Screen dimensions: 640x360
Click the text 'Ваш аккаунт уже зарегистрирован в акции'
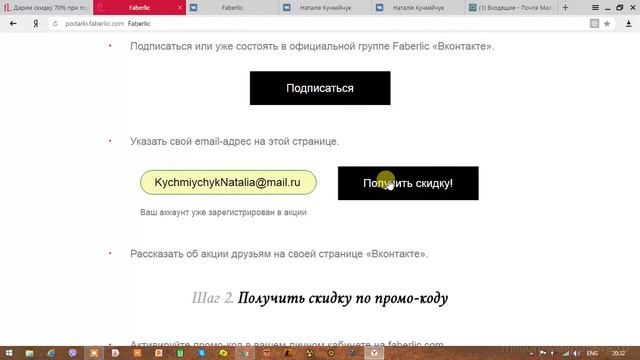coord(223,212)
